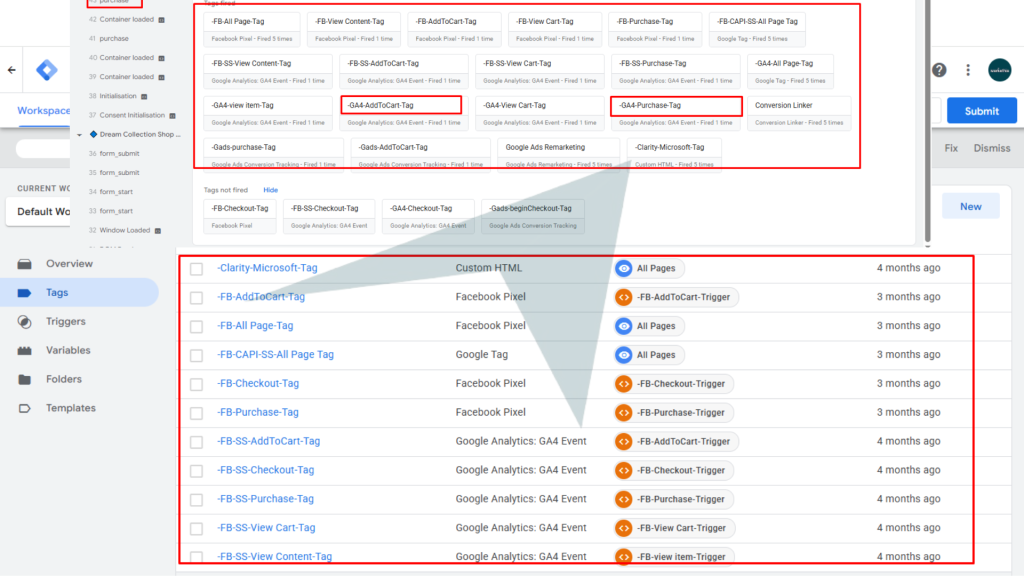Click the account avatar in the top-right corner
Image resolution: width=1024 pixels, height=576 pixels.
coord(999,70)
